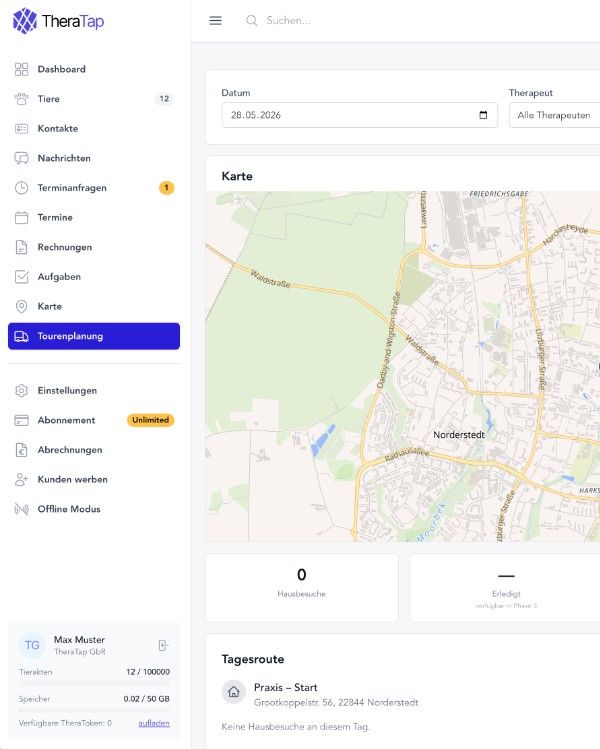This screenshot has width=600, height=749.
Task: Click the Nachrichten chat bubble icon
Action: click(x=21, y=158)
